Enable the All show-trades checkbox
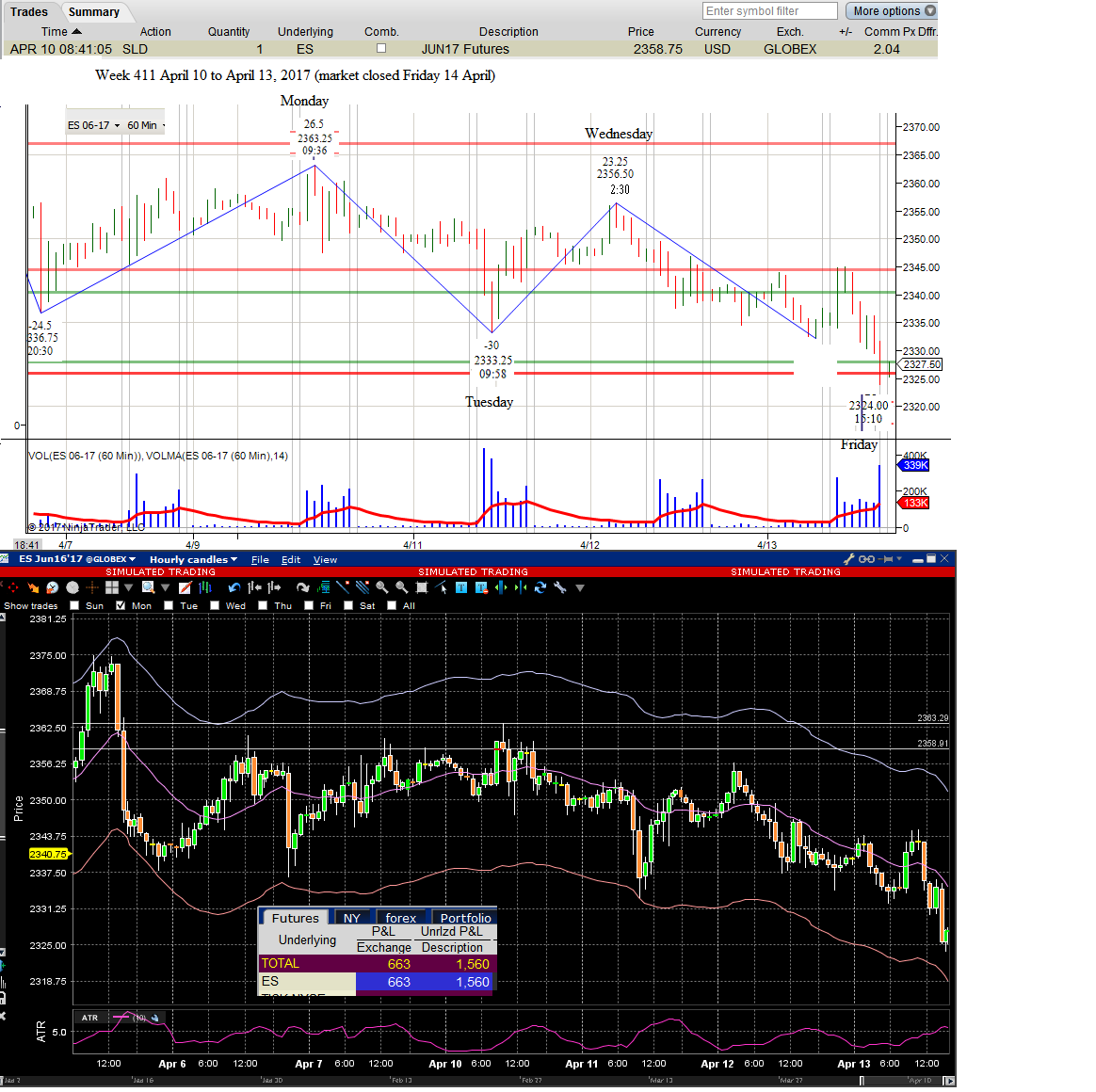This screenshot has width=1096, height=1092. 392,605
